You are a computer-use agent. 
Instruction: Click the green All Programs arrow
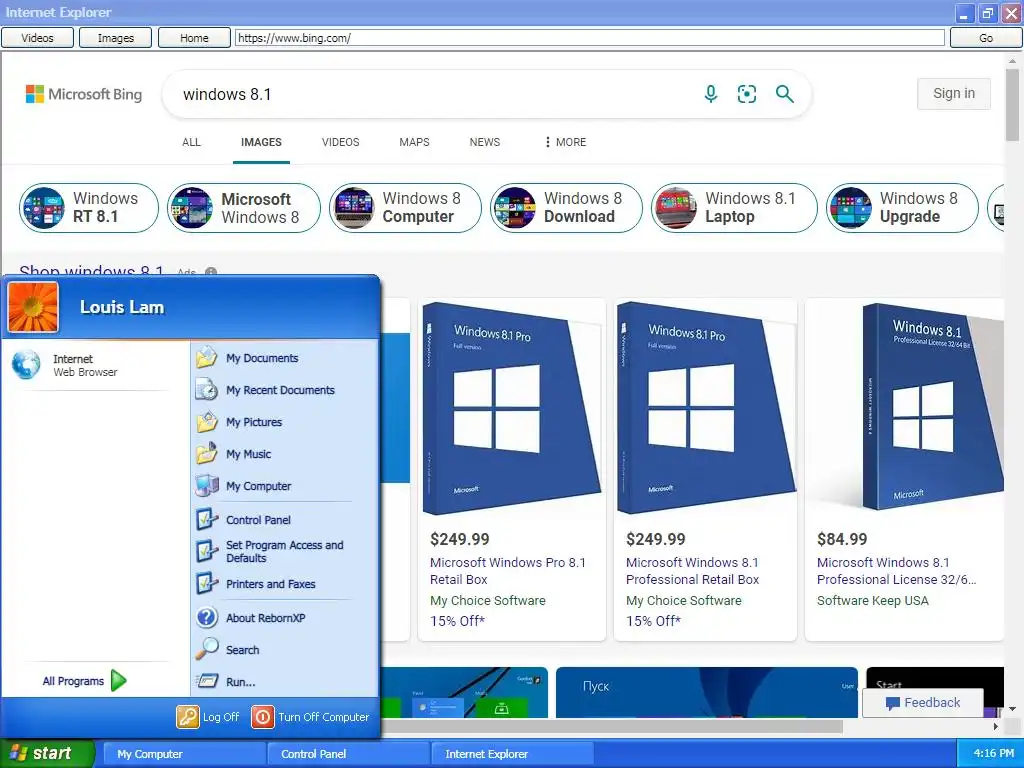pos(119,681)
